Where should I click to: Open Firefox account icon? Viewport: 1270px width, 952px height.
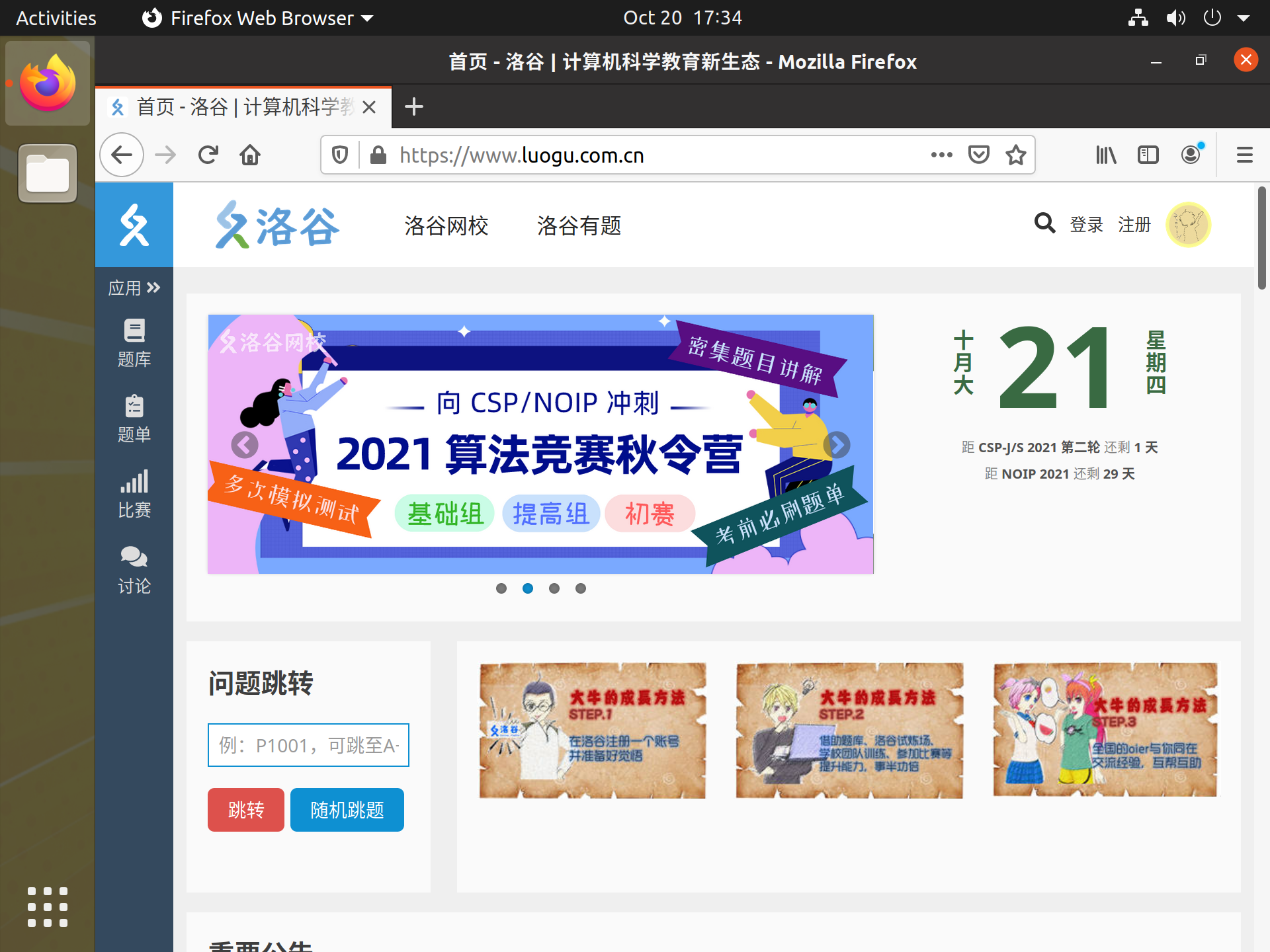(x=1191, y=155)
